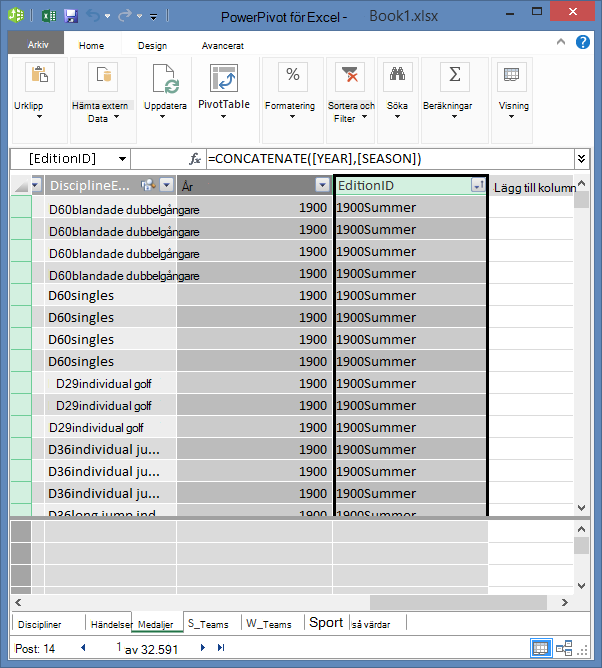Click the Urklipp clipboard icon
Viewport: 602px width, 668px height.
pos(40,77)
